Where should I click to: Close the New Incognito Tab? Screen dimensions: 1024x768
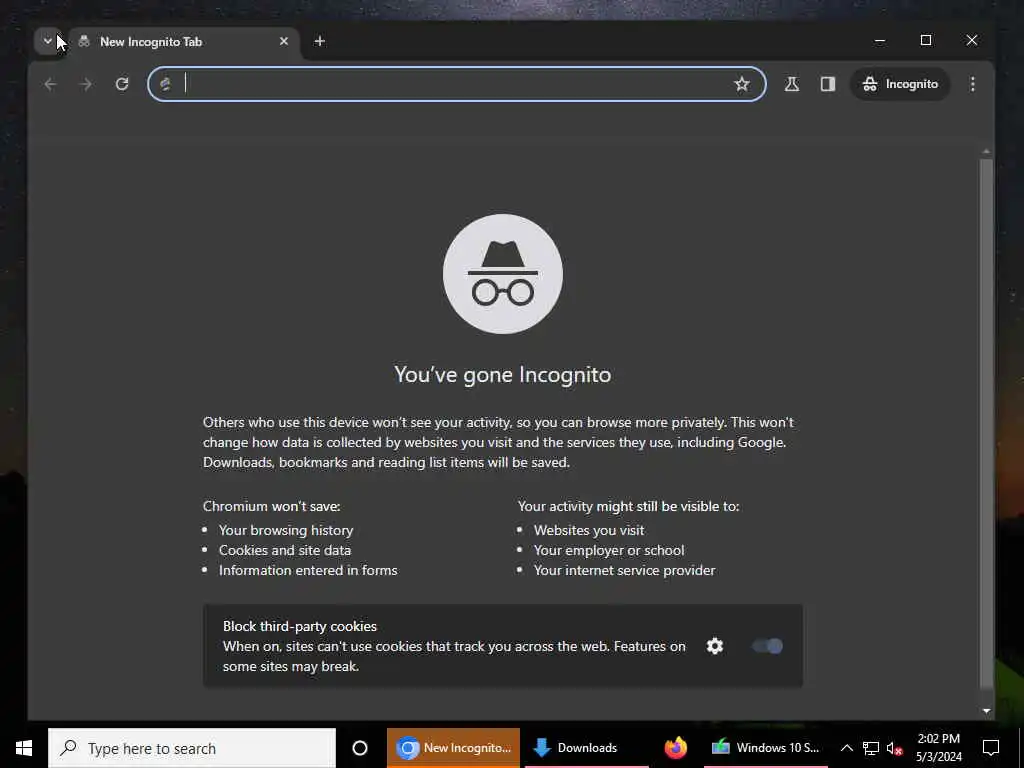pyautogui.click(x=283, y=41)
